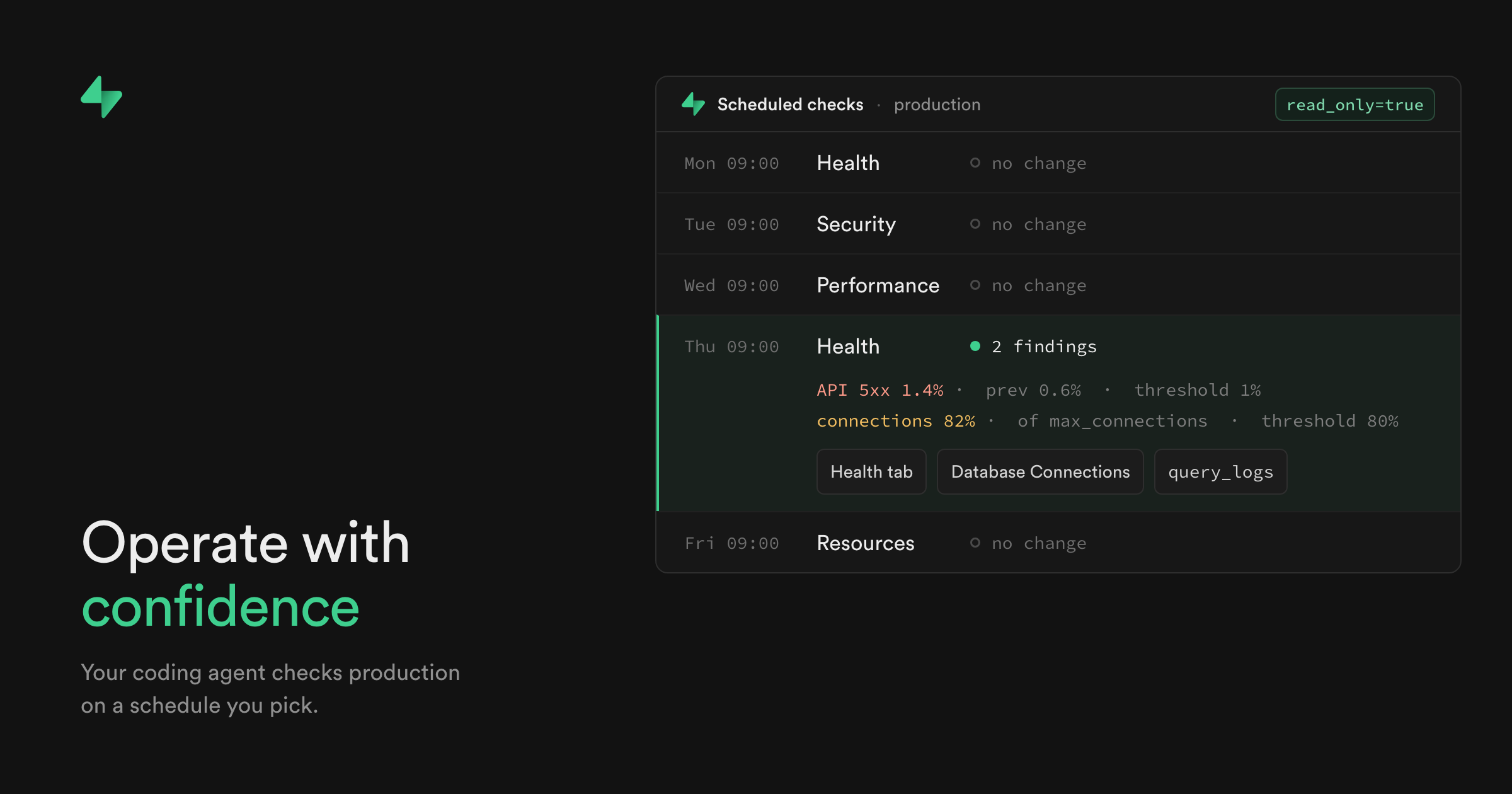1512x794 pixels.
Task: Open the query_logs chip
Action: (1220, 471)
